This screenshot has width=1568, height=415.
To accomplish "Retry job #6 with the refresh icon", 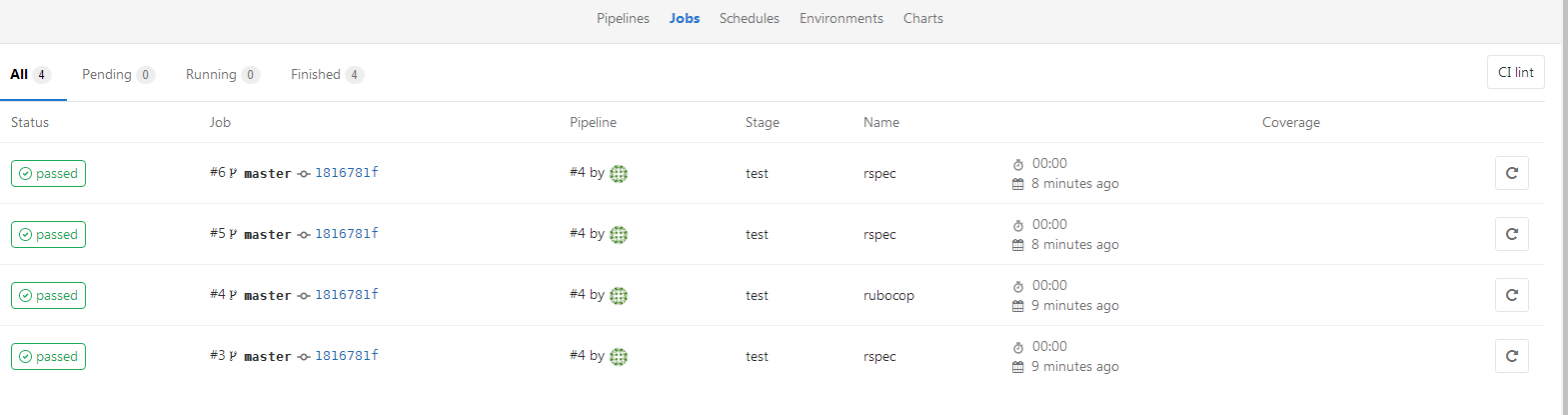I will (1511, 173).
